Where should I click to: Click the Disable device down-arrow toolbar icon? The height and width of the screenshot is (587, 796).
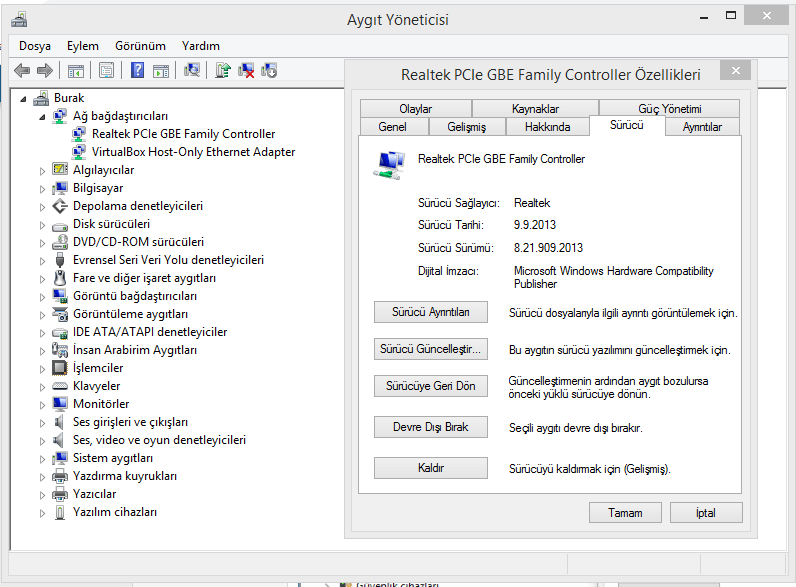click(269, 70)
